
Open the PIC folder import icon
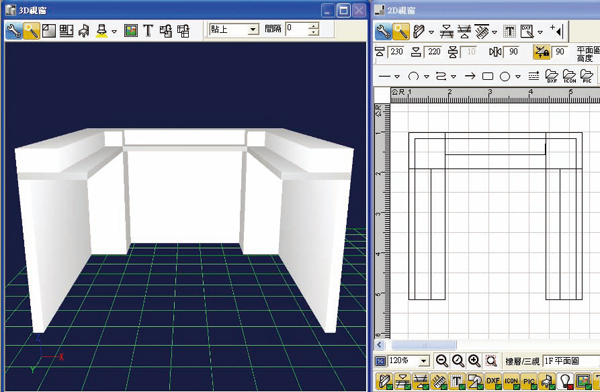pyautogui.click(x=587, y=76)
